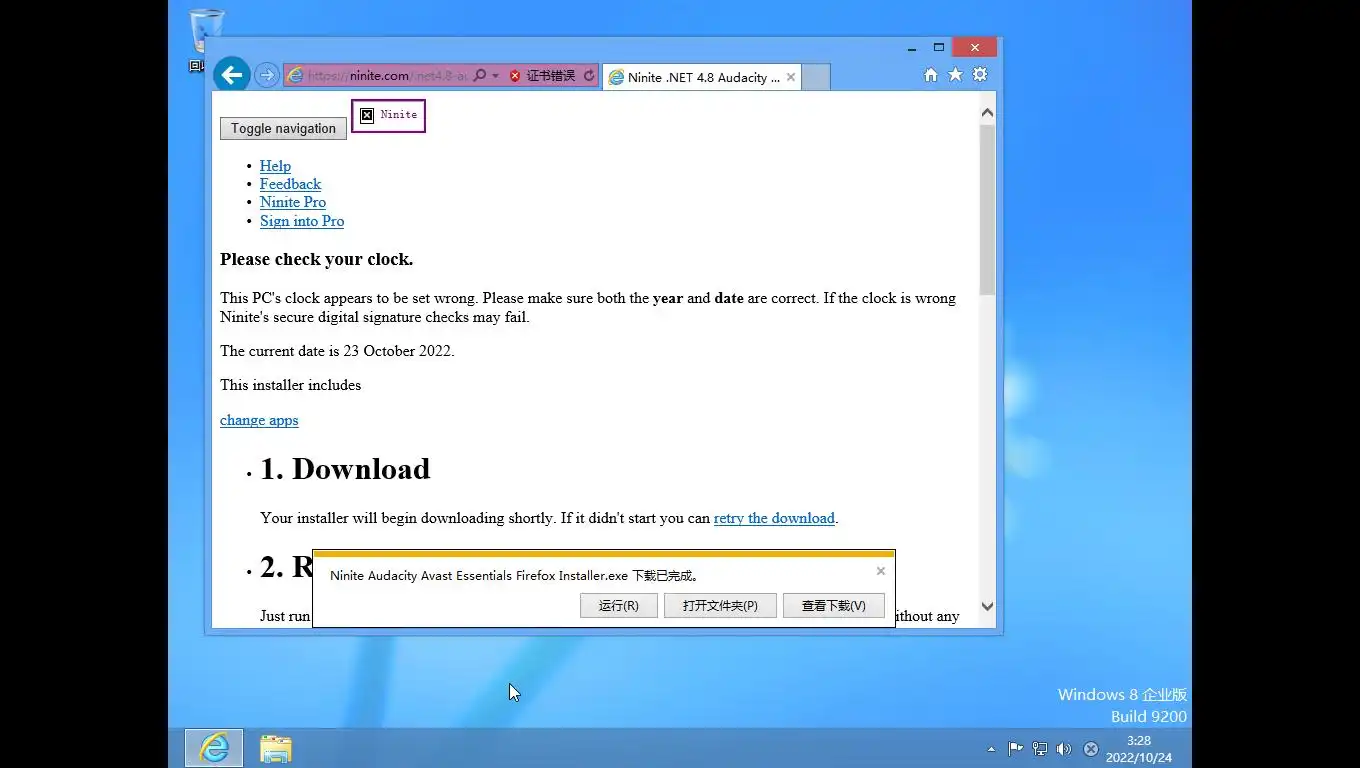Click the vertical scrollbar thumb
This screenshot has width=1360, height=768.
coord(987,209)
